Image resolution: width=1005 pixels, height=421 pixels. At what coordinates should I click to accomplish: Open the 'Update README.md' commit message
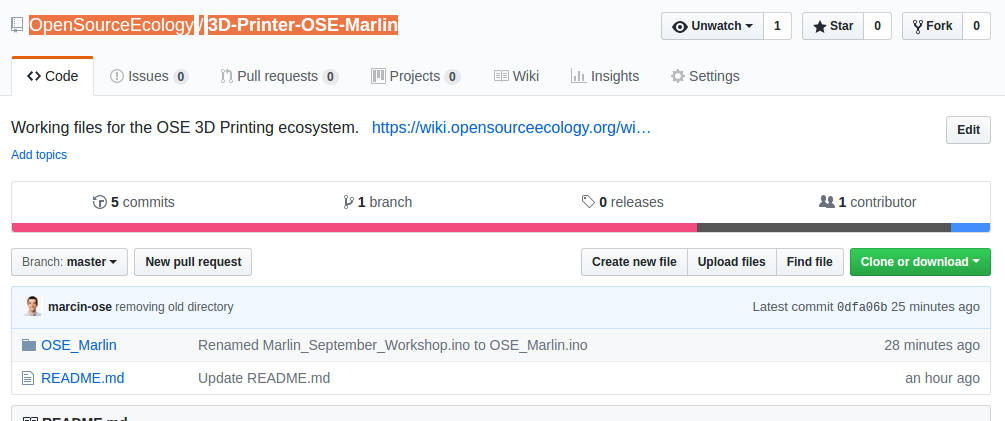[264, 378]
